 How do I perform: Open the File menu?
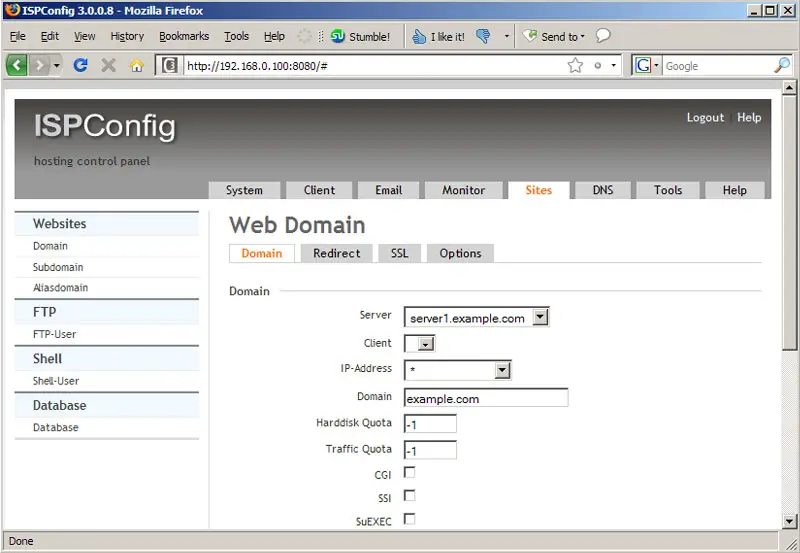click(17, 36)
